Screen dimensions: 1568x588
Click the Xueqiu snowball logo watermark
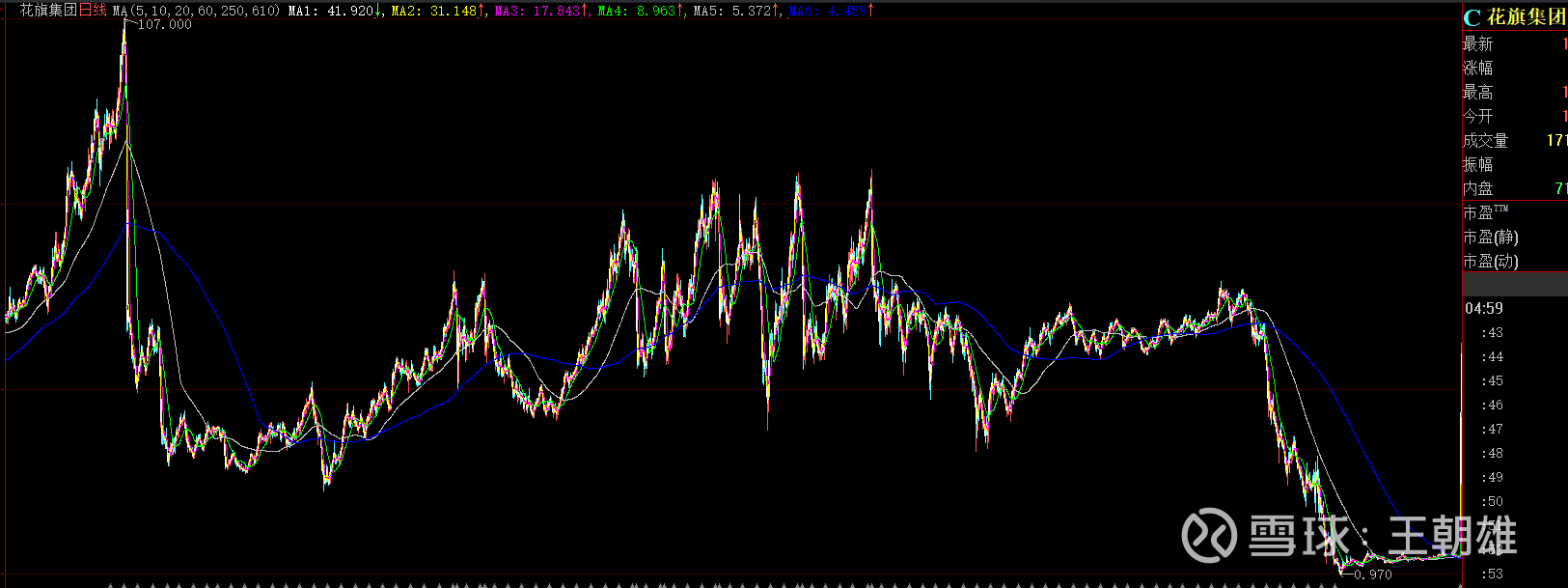(1209, 534)
